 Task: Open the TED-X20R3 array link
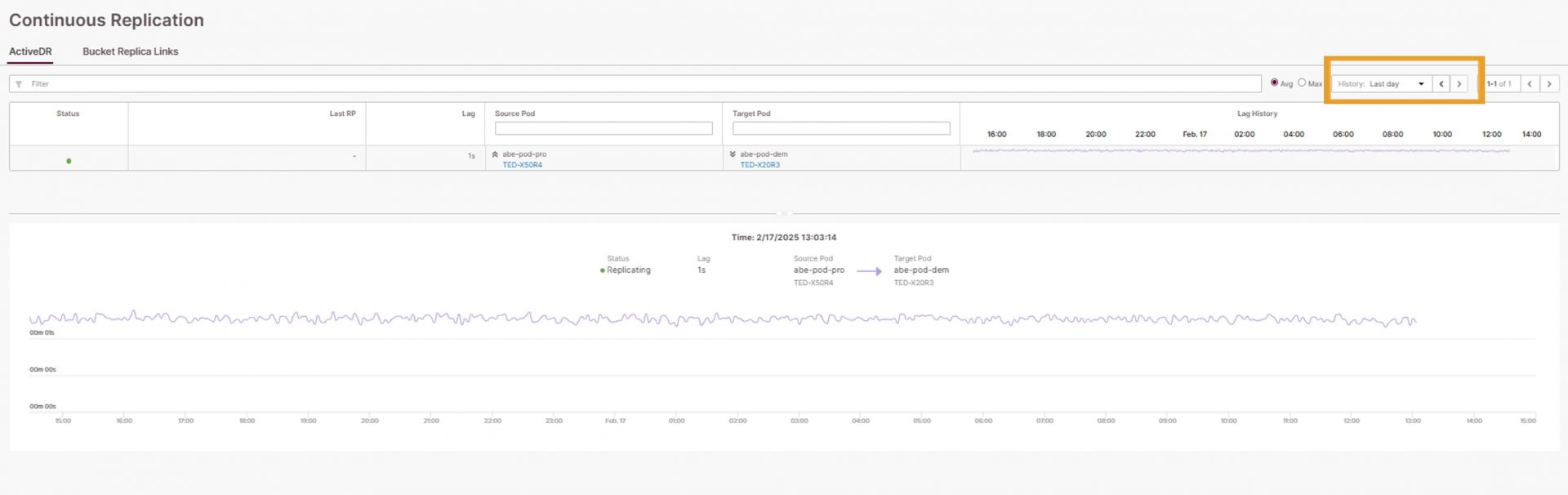759,165
